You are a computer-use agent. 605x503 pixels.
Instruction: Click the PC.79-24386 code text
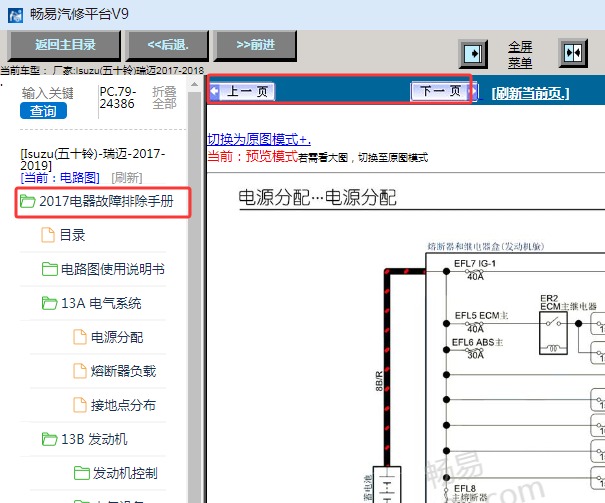(118, 98)
